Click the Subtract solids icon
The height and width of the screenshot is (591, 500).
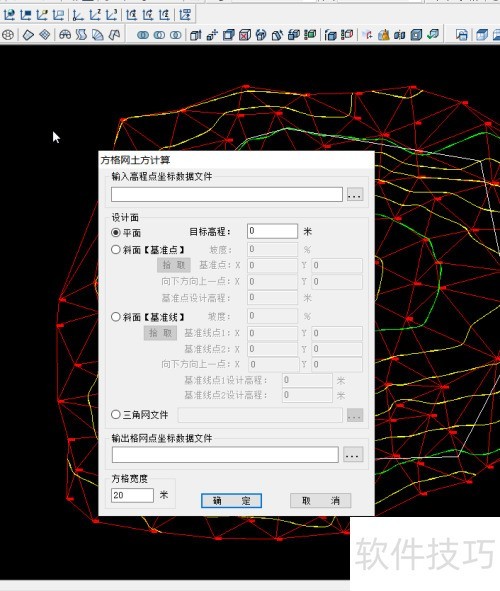click(159, 35)
